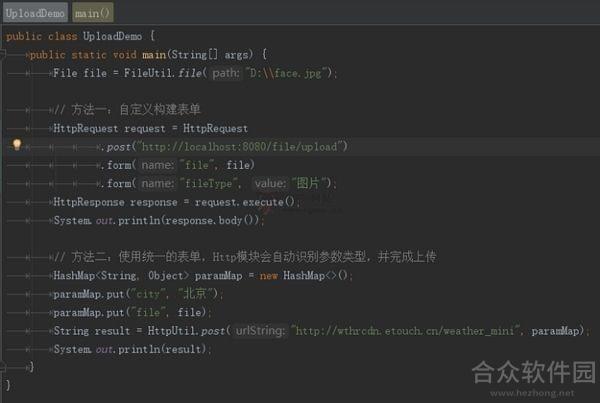Click HttpResponse response declaration
Viewport: 600px width, 403px height.
point(115,202)
